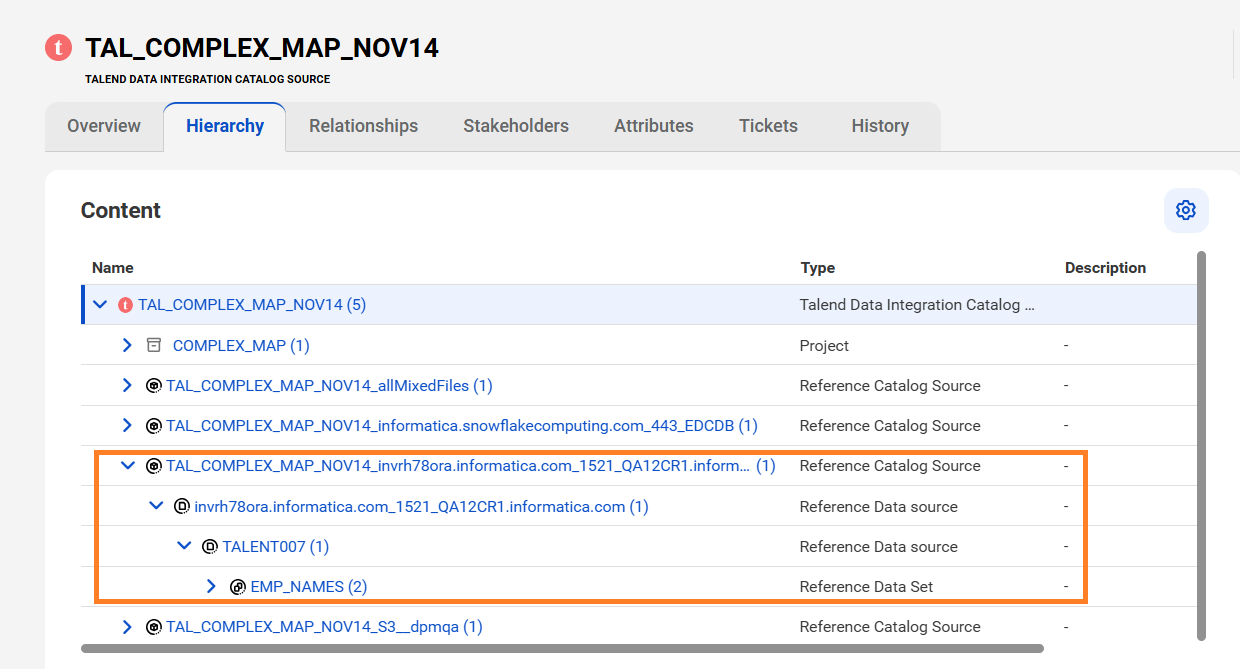
Task: Collapse the TAL_COMPLEX_MAP_NOV14 (5) root node
Action: 99,305
